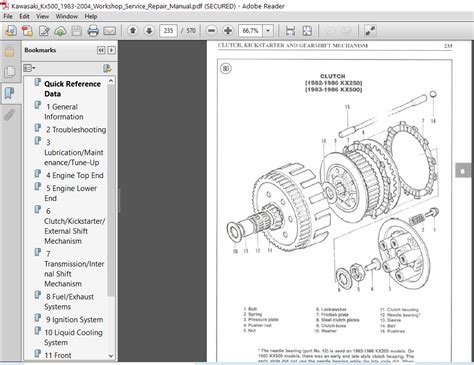Toggle the Bookmarks panel sidebar button

click(x=9, y=93)
